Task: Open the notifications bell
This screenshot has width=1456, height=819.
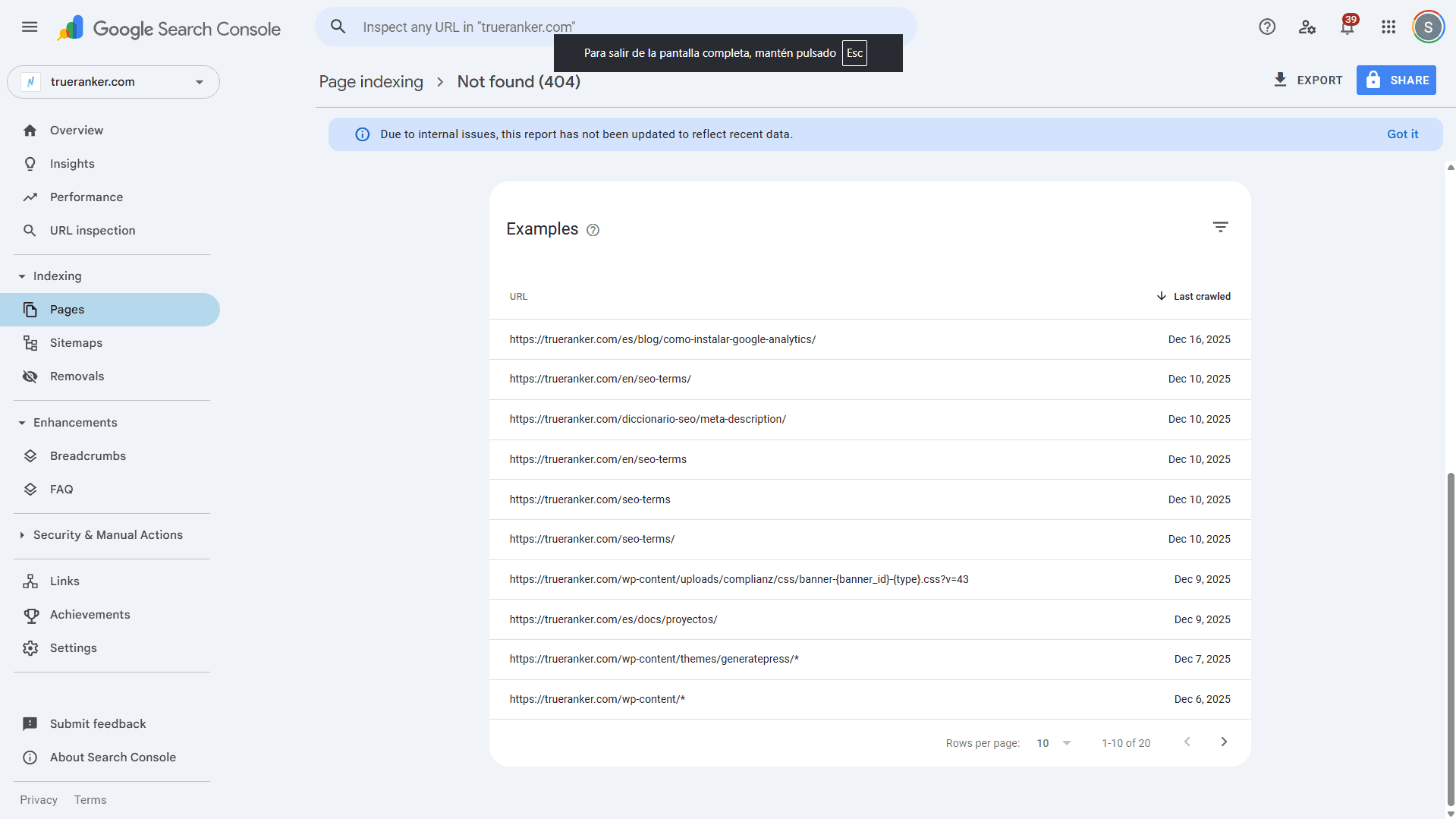Action: click(x=1348, y=27)
